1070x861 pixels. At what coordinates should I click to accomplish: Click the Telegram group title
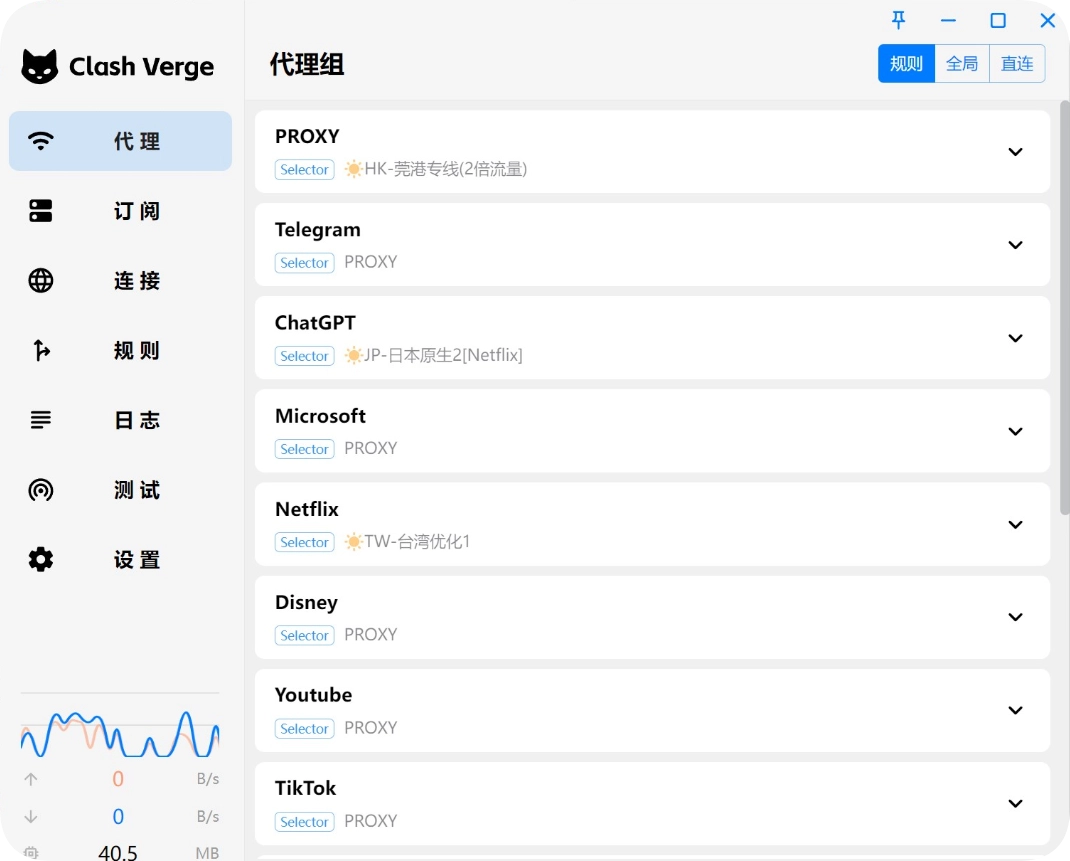317,230
